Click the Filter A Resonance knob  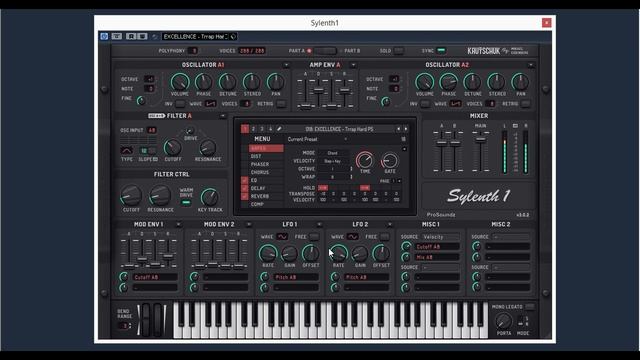coord(208,147)
